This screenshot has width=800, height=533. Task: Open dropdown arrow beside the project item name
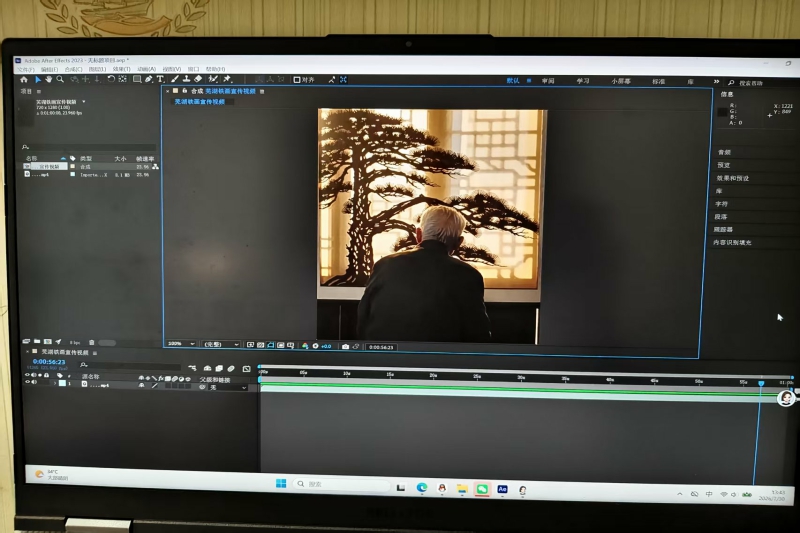click(84, 101)
